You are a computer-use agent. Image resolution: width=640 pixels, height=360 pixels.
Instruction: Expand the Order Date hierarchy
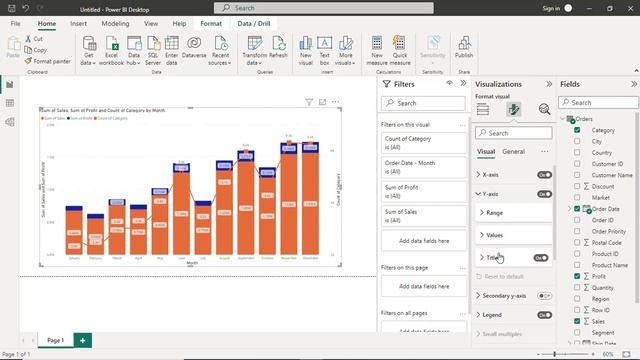570,209
